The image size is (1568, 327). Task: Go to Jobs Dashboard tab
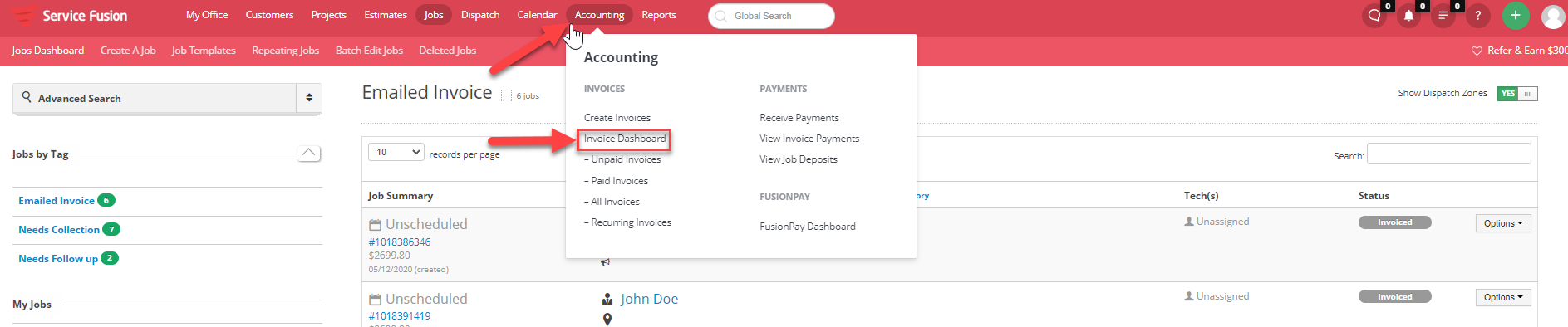coord(48,51)
